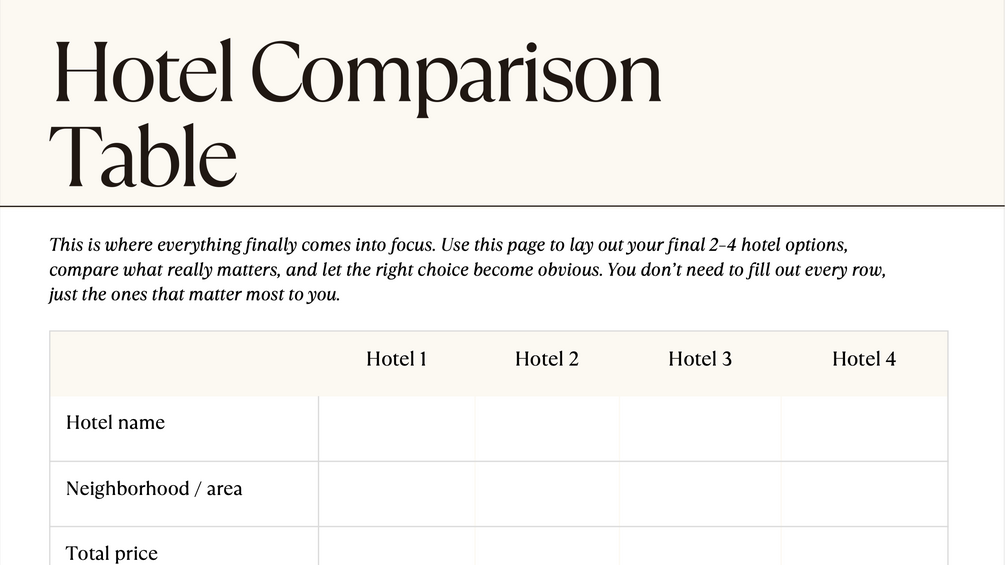The image size is (1005, 565).
Task: Click Neighborhood / area cell under Hotel 2
Action: 547,495
